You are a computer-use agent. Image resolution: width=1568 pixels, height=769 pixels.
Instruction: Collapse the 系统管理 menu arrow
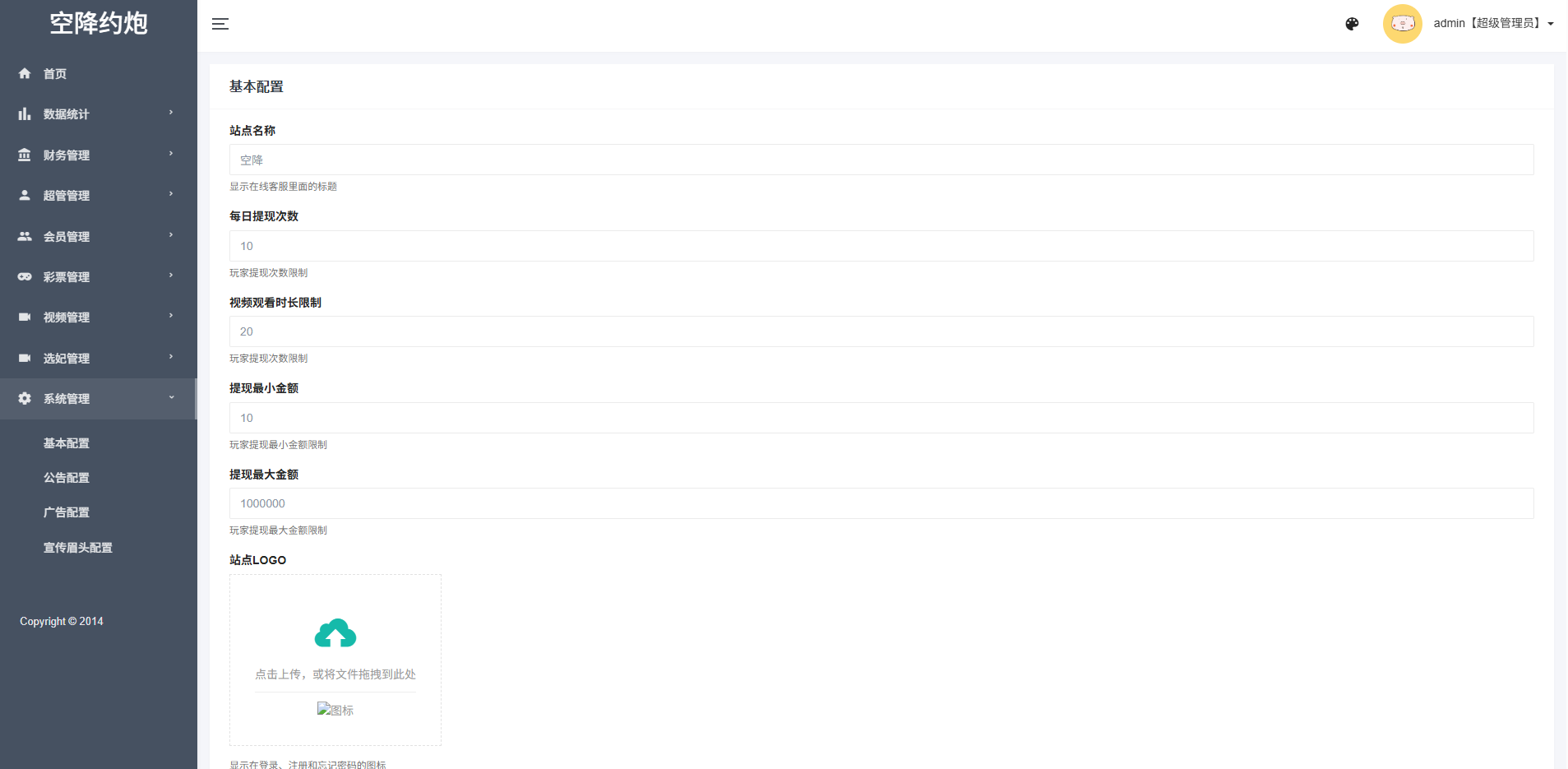[x=171, y=397]
